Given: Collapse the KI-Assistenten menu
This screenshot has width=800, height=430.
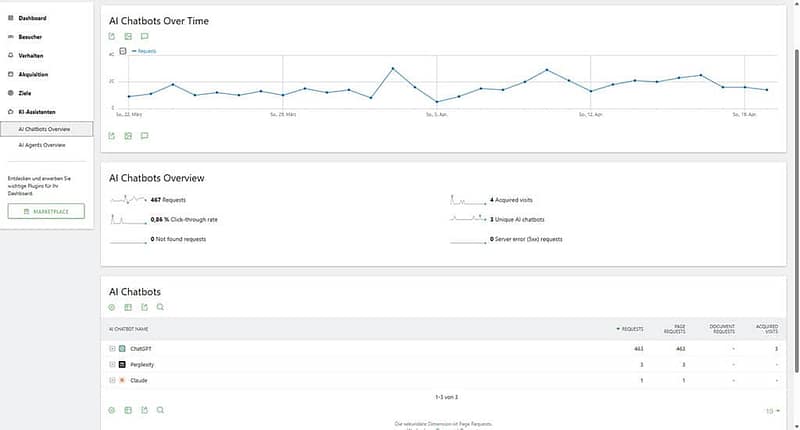Looking at the screenshot, I should pyautogui.click(x=37, y=112).
